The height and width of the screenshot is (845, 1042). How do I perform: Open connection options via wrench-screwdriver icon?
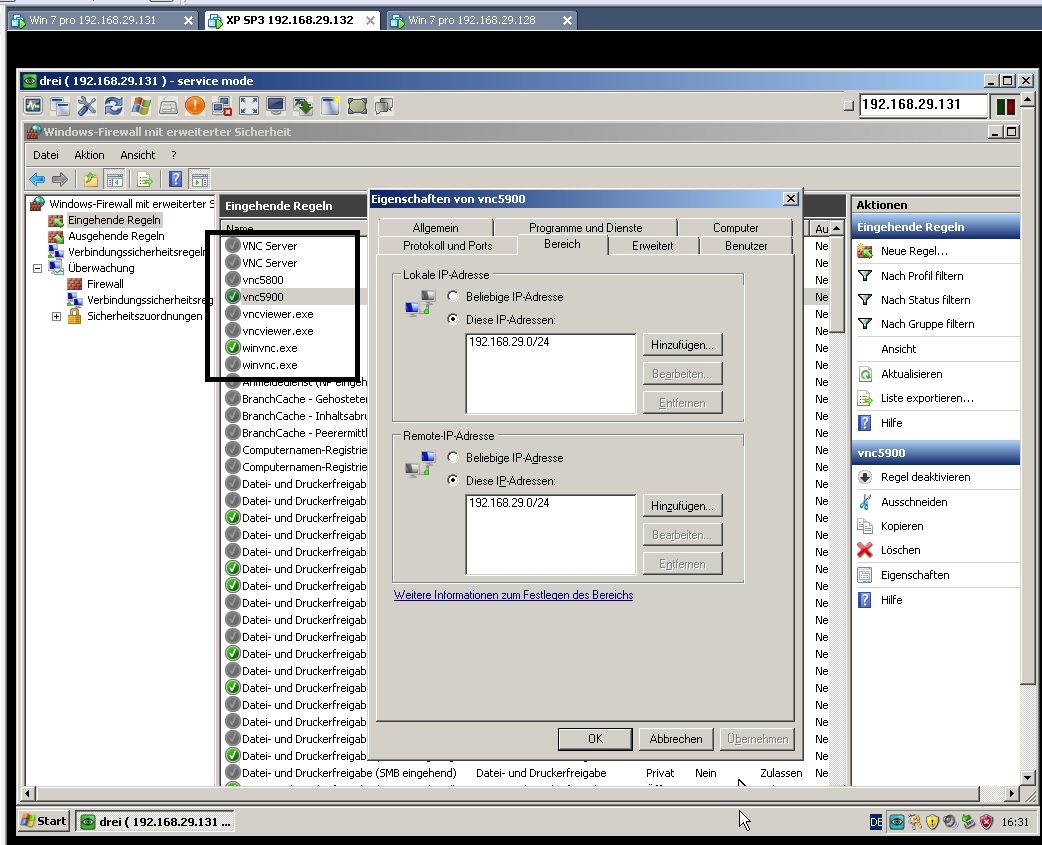click(87, 106)
